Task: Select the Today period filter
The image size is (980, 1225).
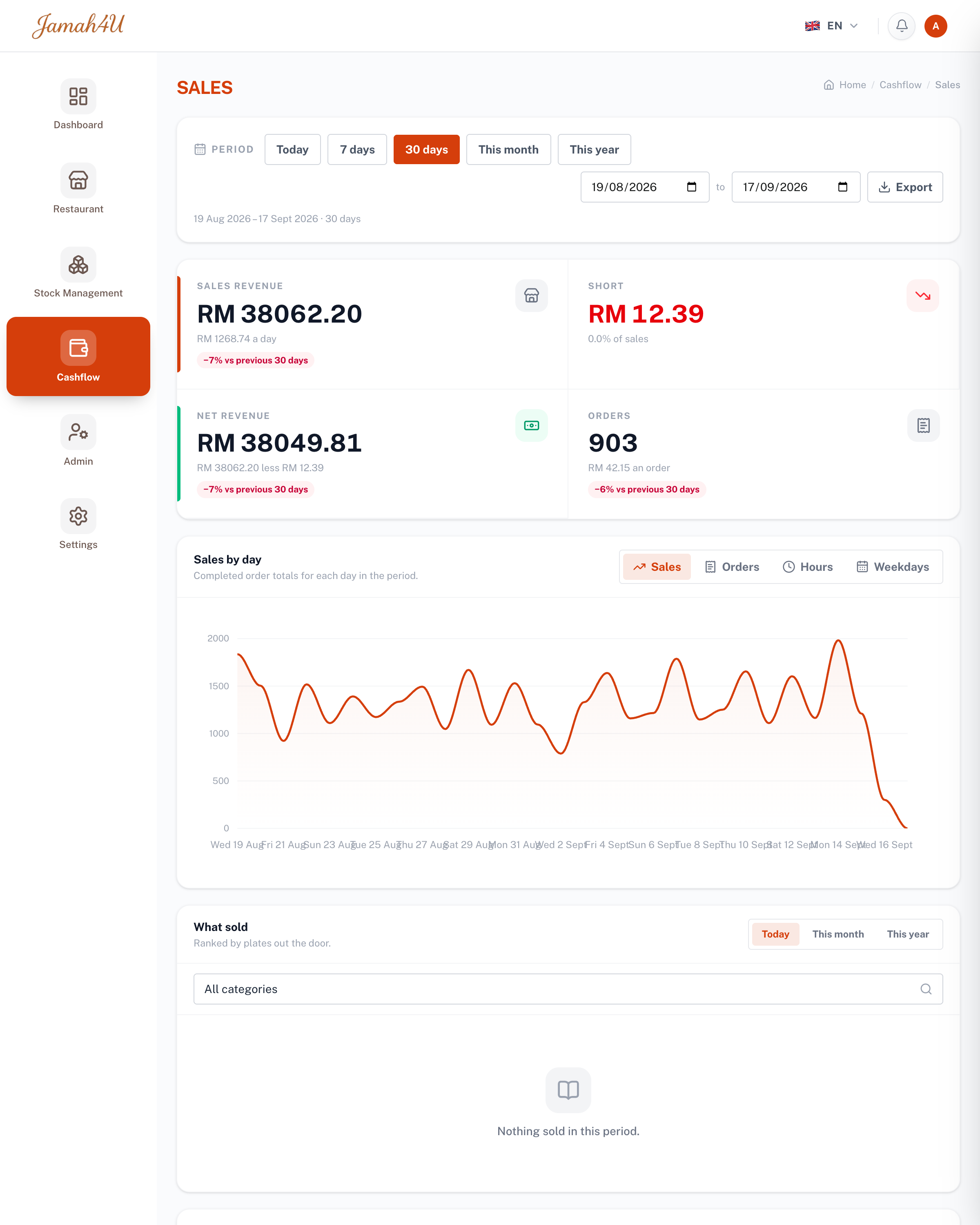Action: pos(293,149)
